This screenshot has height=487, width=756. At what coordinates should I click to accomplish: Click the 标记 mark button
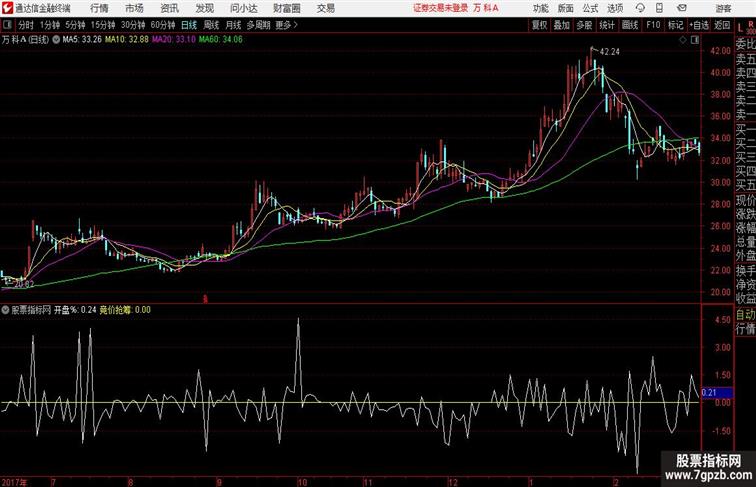pos(675,25)
